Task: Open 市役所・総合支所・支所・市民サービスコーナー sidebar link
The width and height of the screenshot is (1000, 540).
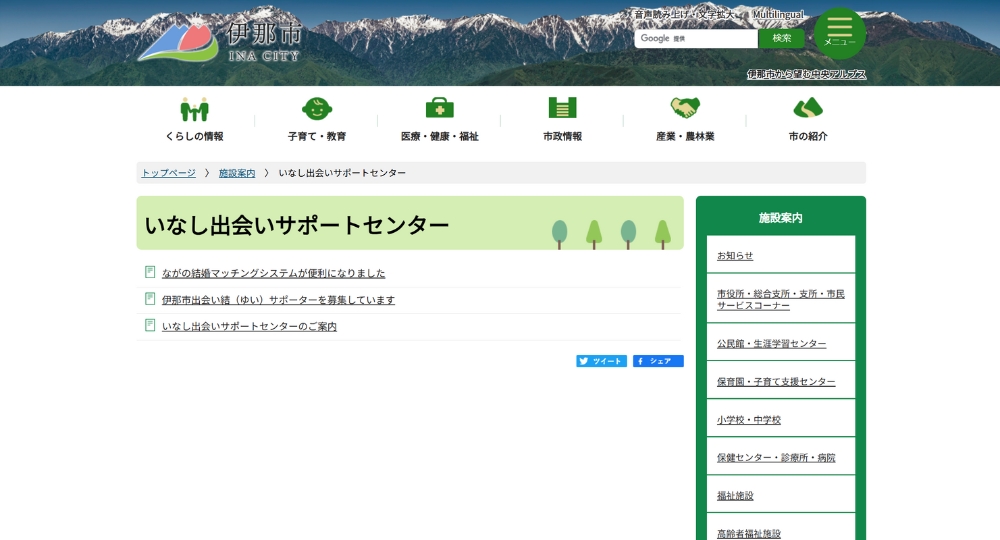Action: click(x=781, y=300)
